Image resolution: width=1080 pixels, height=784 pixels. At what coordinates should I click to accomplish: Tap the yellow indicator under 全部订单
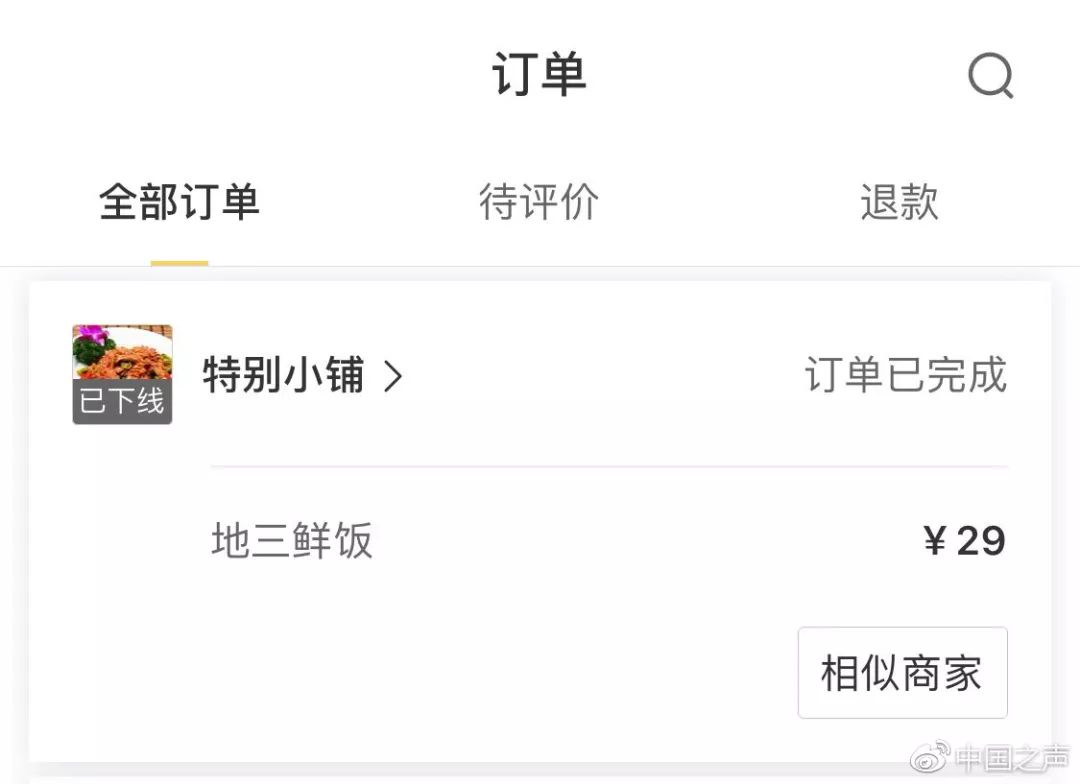(179, 263)
